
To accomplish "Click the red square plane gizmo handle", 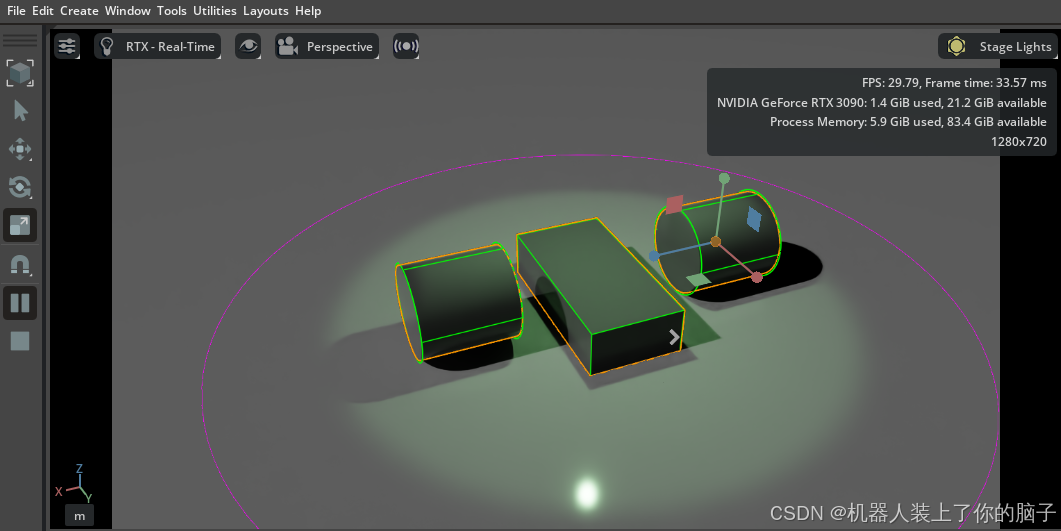I will [675, 204].
